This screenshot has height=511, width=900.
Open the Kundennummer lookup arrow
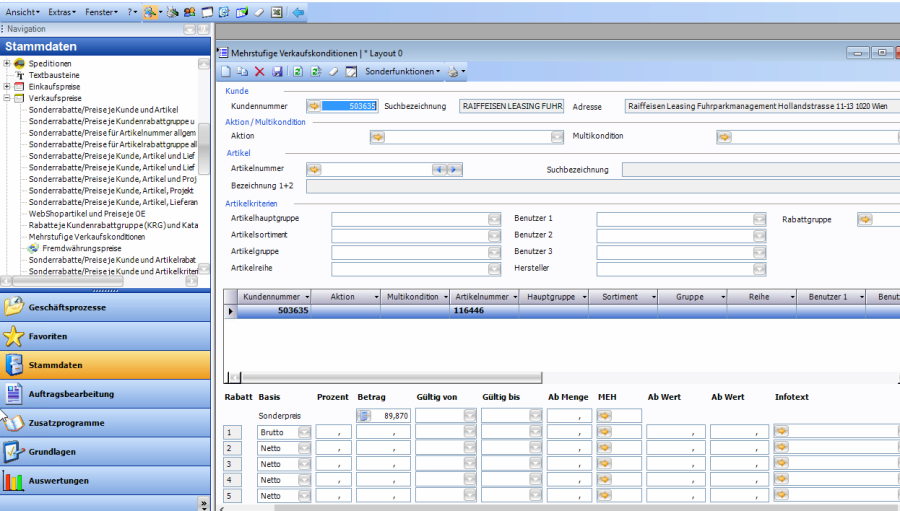tap(313, 105)
